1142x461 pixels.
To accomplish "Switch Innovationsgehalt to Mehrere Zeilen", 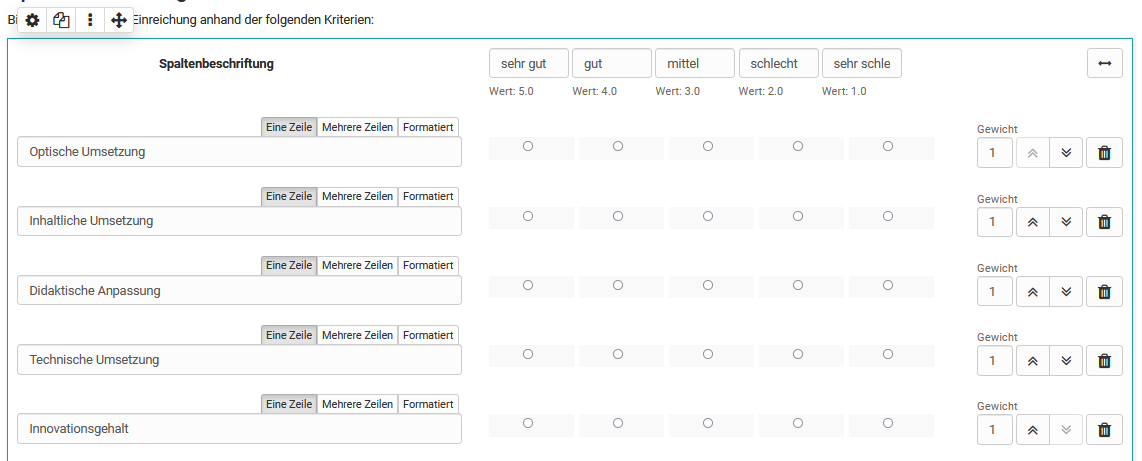I will coord(358,404).
